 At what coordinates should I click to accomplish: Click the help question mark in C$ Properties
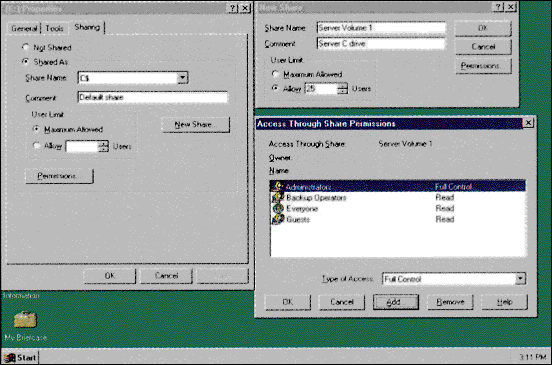233,8
